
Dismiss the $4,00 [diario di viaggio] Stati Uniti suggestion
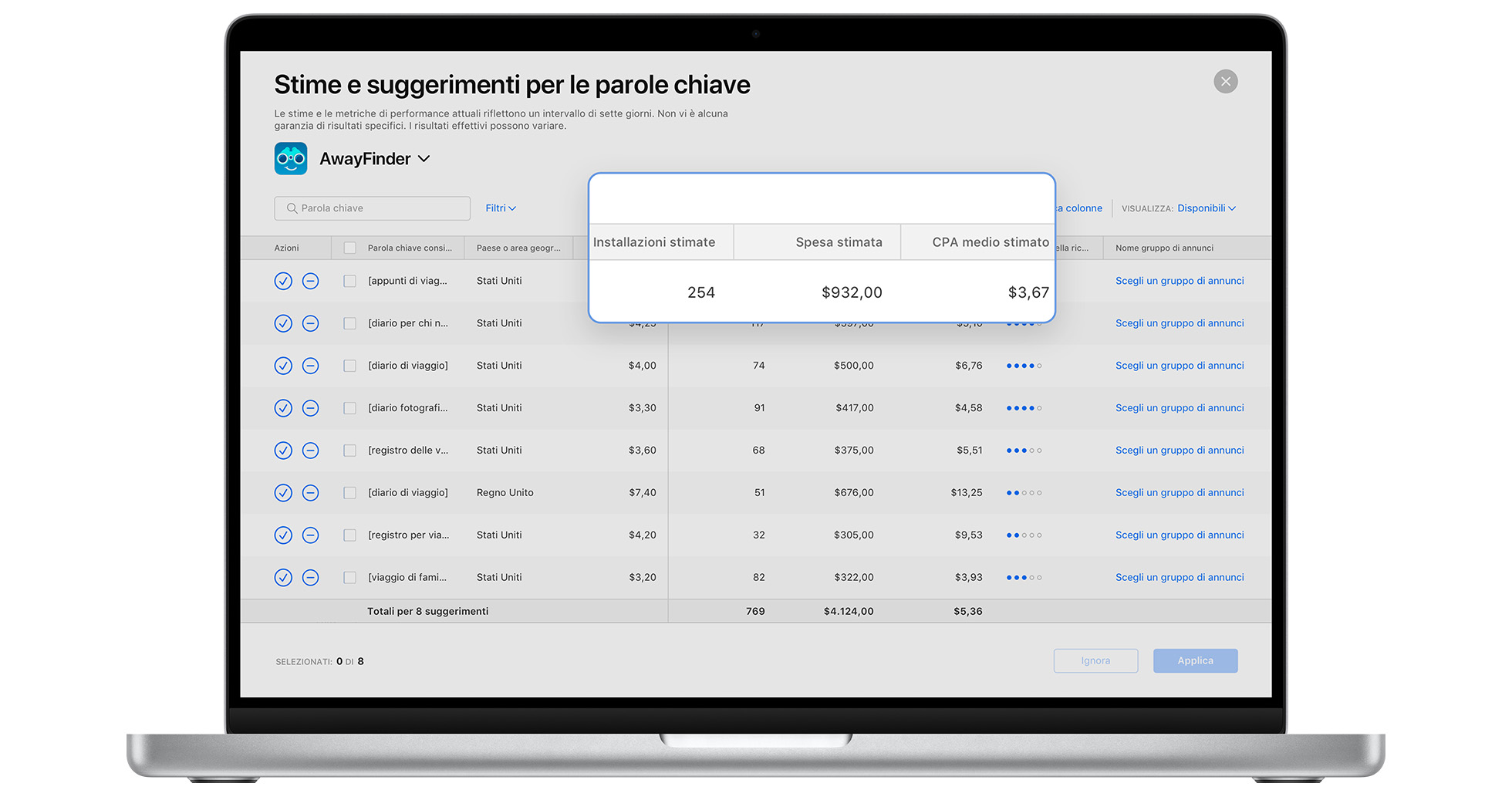(310, 366)
